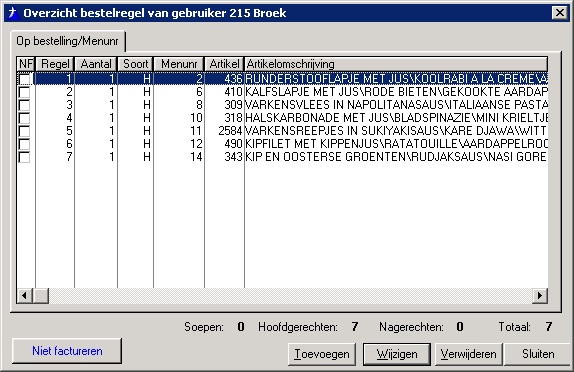This screenshot has height=372, width=574.
Task: Select row VARKENSREEPJES IN SUKIYAKISAUS
Action: tap(282, 131)
